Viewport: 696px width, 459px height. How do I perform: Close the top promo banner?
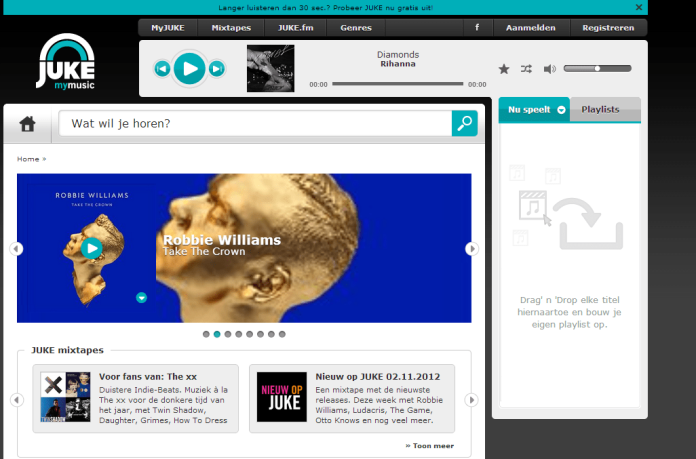(x=639, y=7)
